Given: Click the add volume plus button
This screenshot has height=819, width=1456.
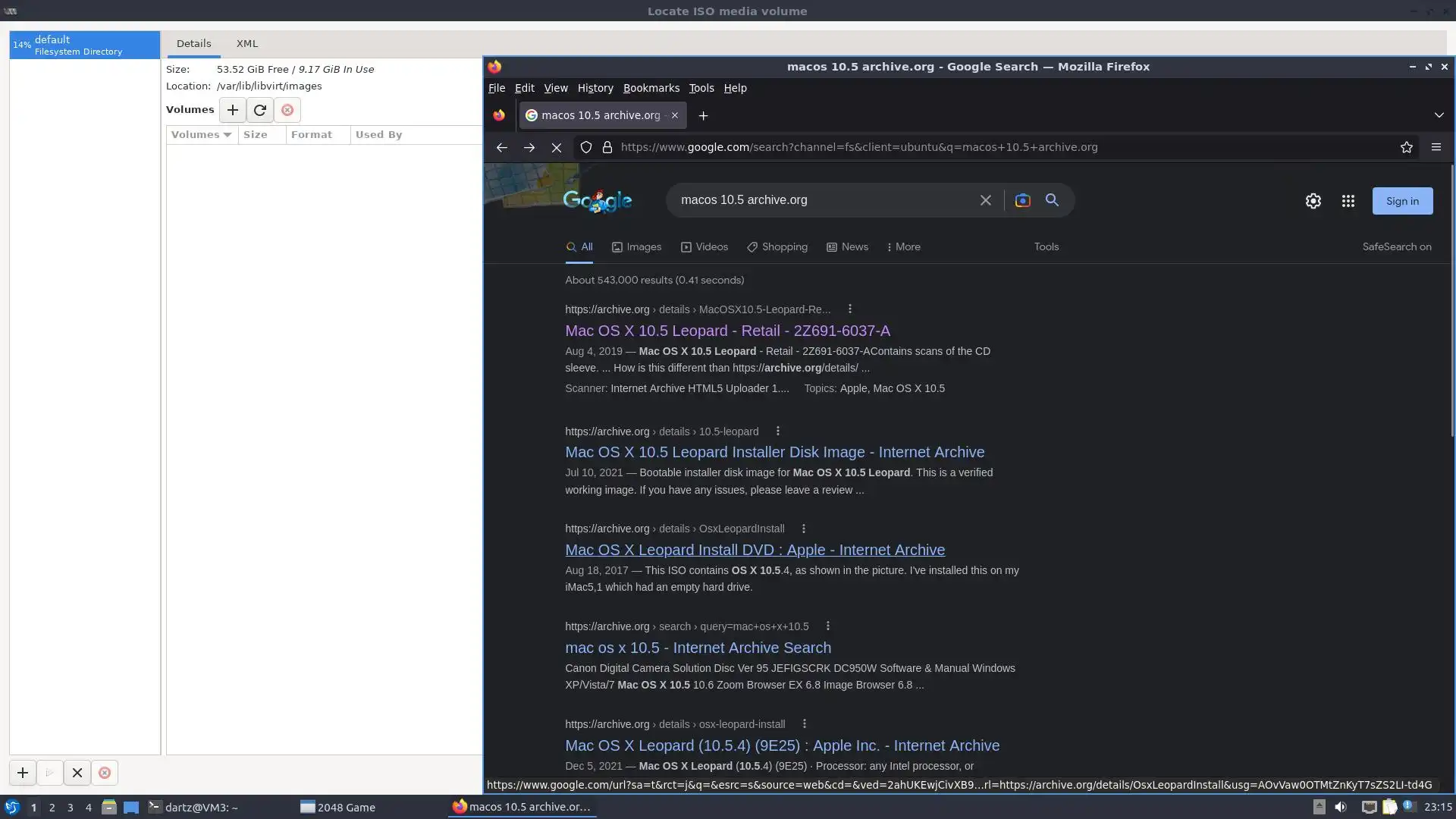Looking at the screenshot, I should pos(232,110).
